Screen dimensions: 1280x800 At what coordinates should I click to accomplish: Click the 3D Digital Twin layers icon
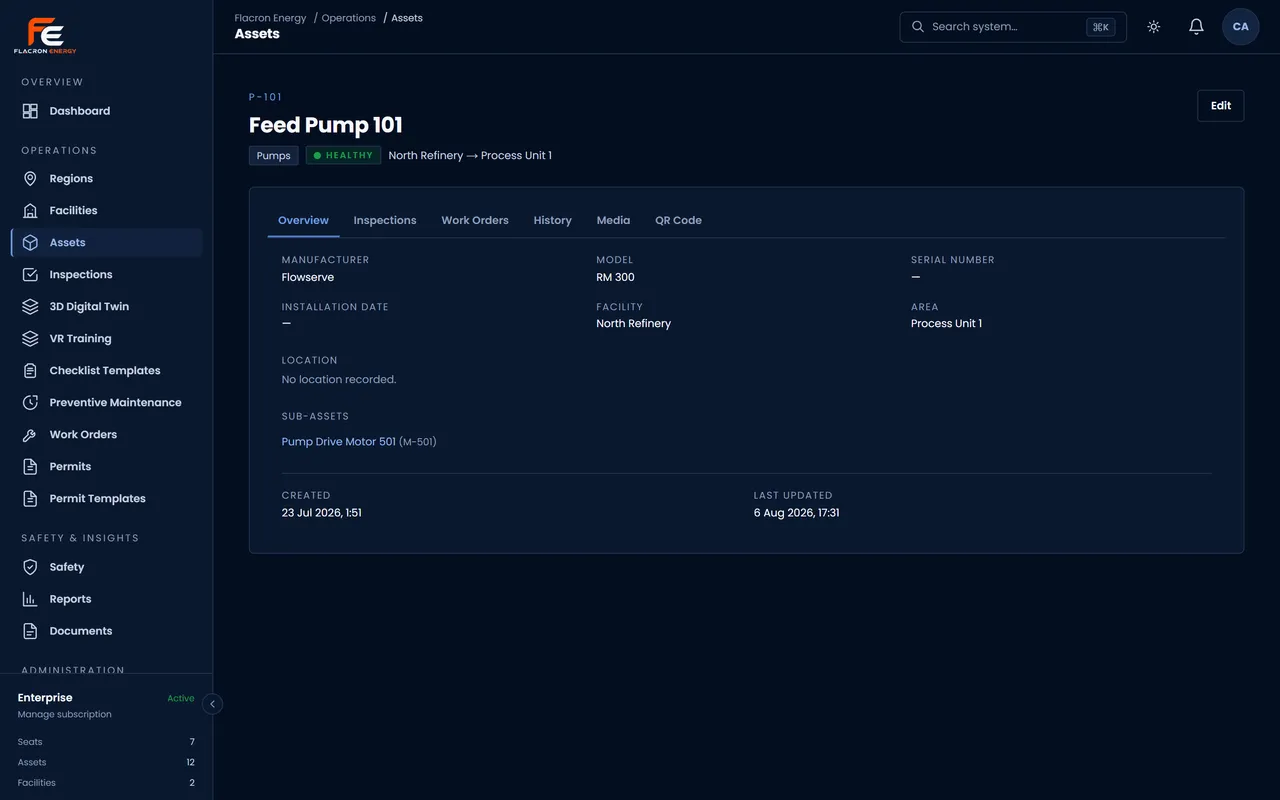tap(30, 307)
